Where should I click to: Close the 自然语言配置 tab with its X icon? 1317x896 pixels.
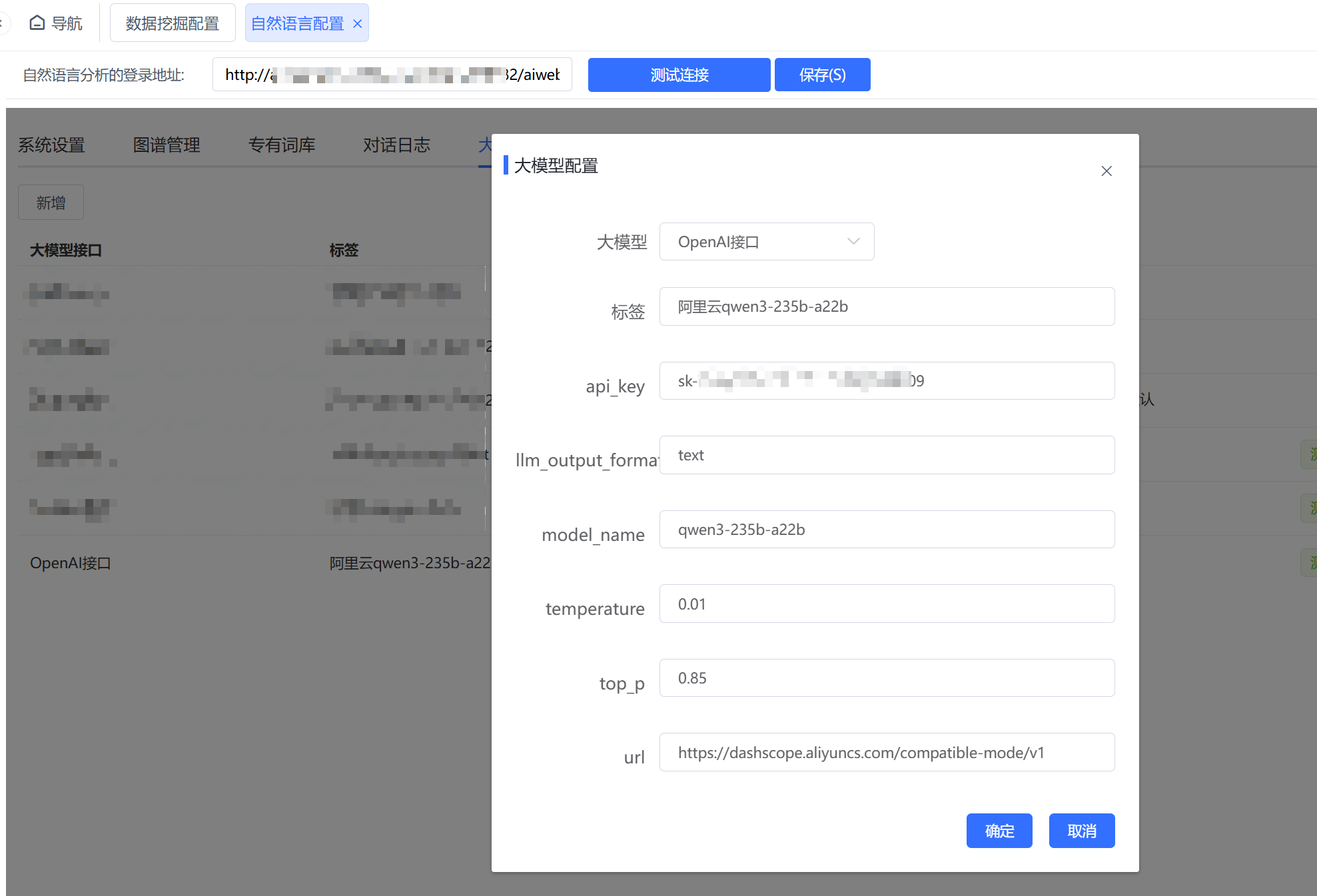pyautogui.click(x=358, y=24)
